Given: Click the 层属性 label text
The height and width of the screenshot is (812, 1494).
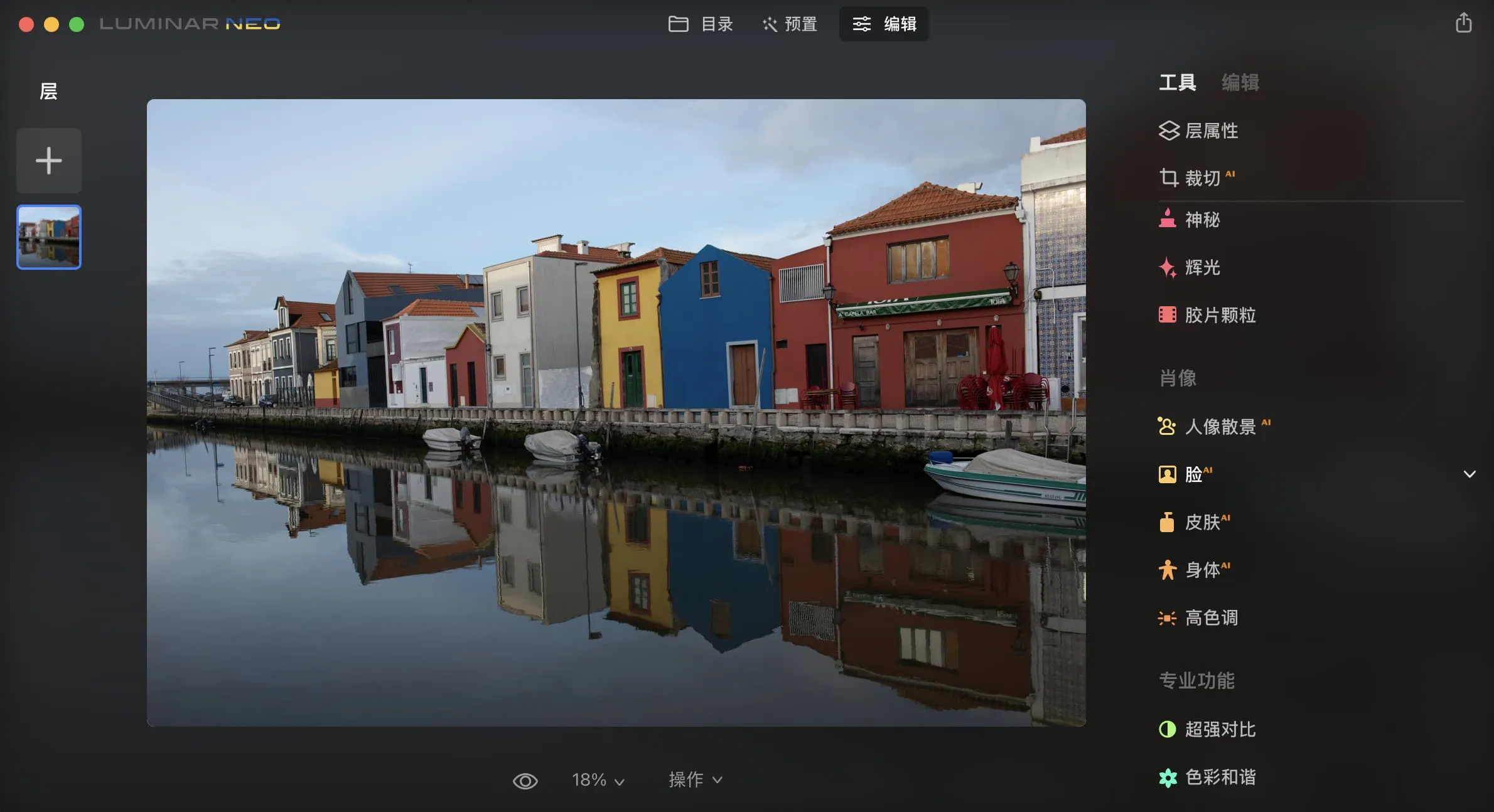Looking at the screenshot, I should [1212, 131].
